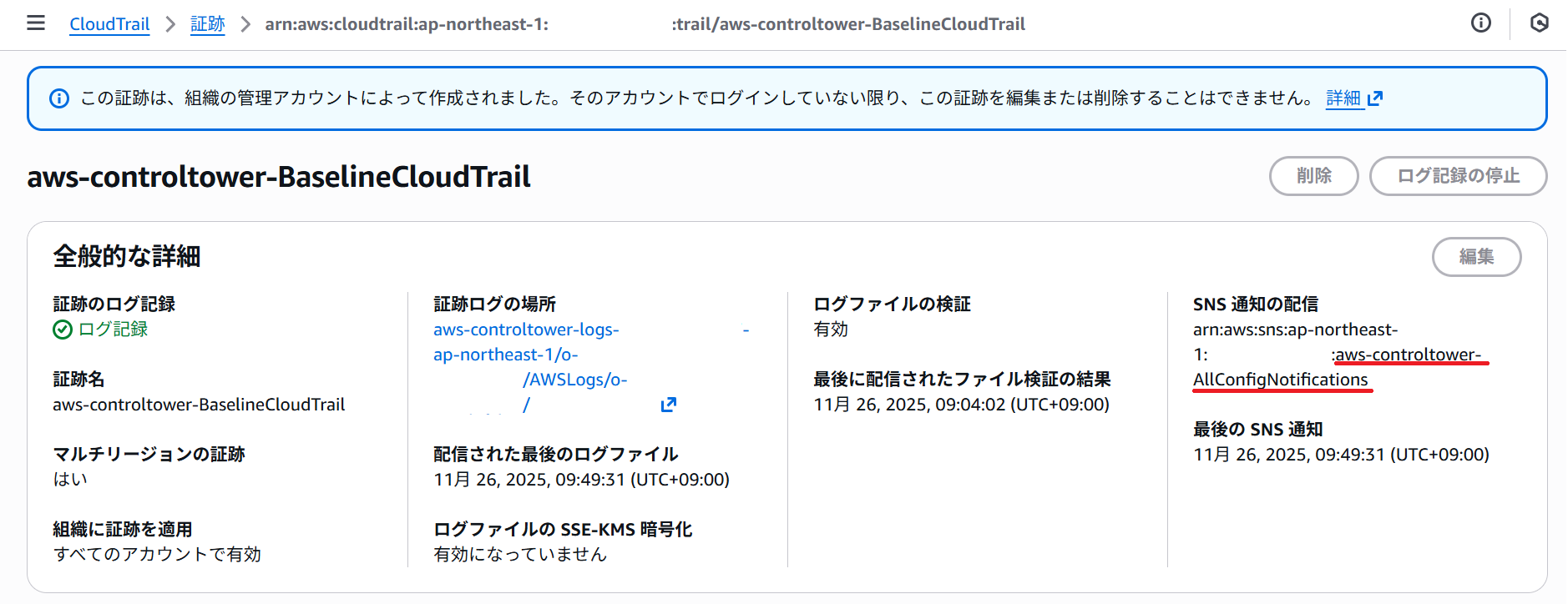Screen dimensions: 1568x604
Task: Click 配信された最後のログファイル timestamp 09:49:31
Action: click(x=581, y=480)
